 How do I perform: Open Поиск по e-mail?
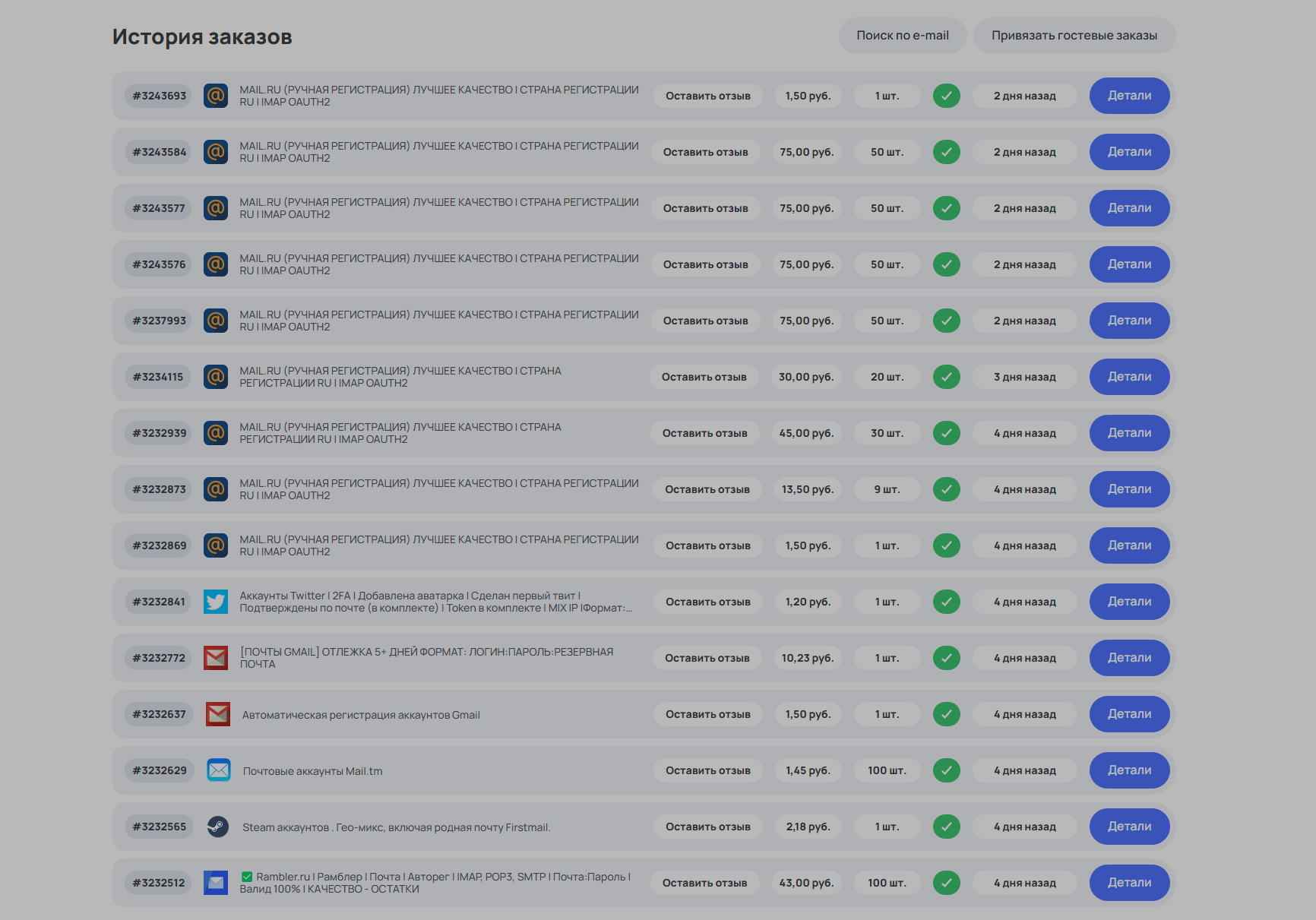coord(903,36)
